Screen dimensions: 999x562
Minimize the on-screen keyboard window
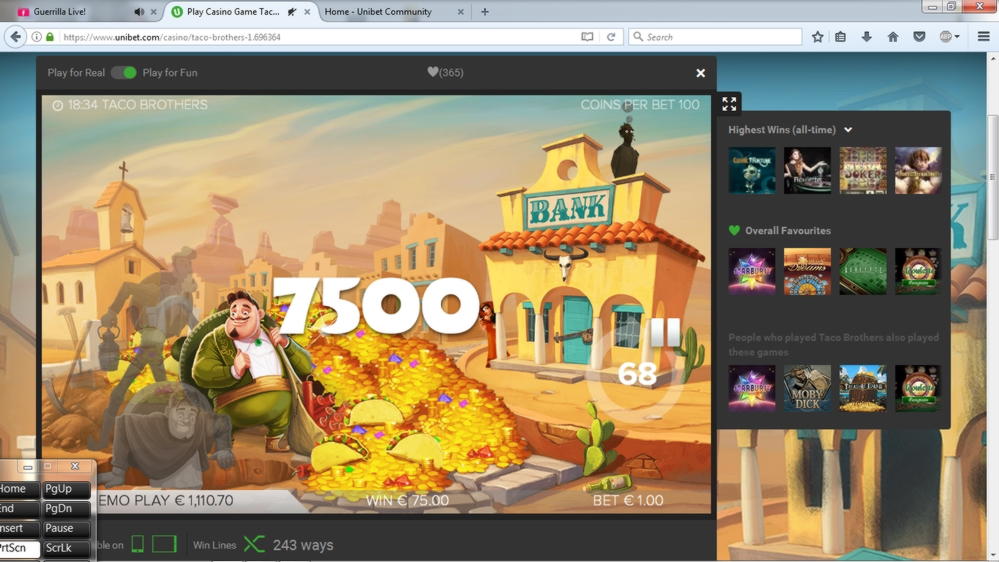pos(27,467)
